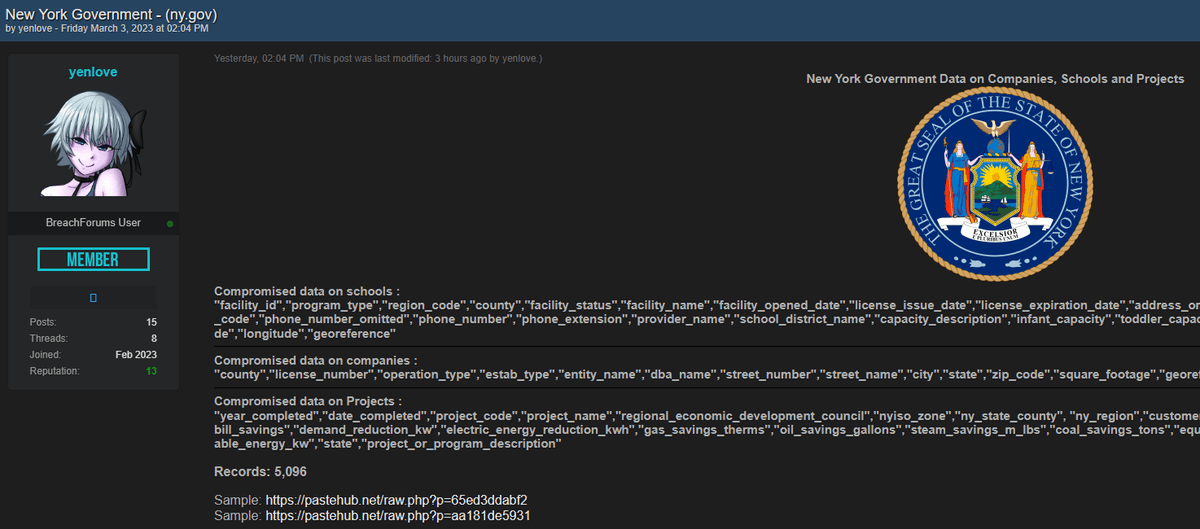This screenshot has width=1200, height=529.
Task: Click the New York state seal image
Action: click(x=994, y=185)
